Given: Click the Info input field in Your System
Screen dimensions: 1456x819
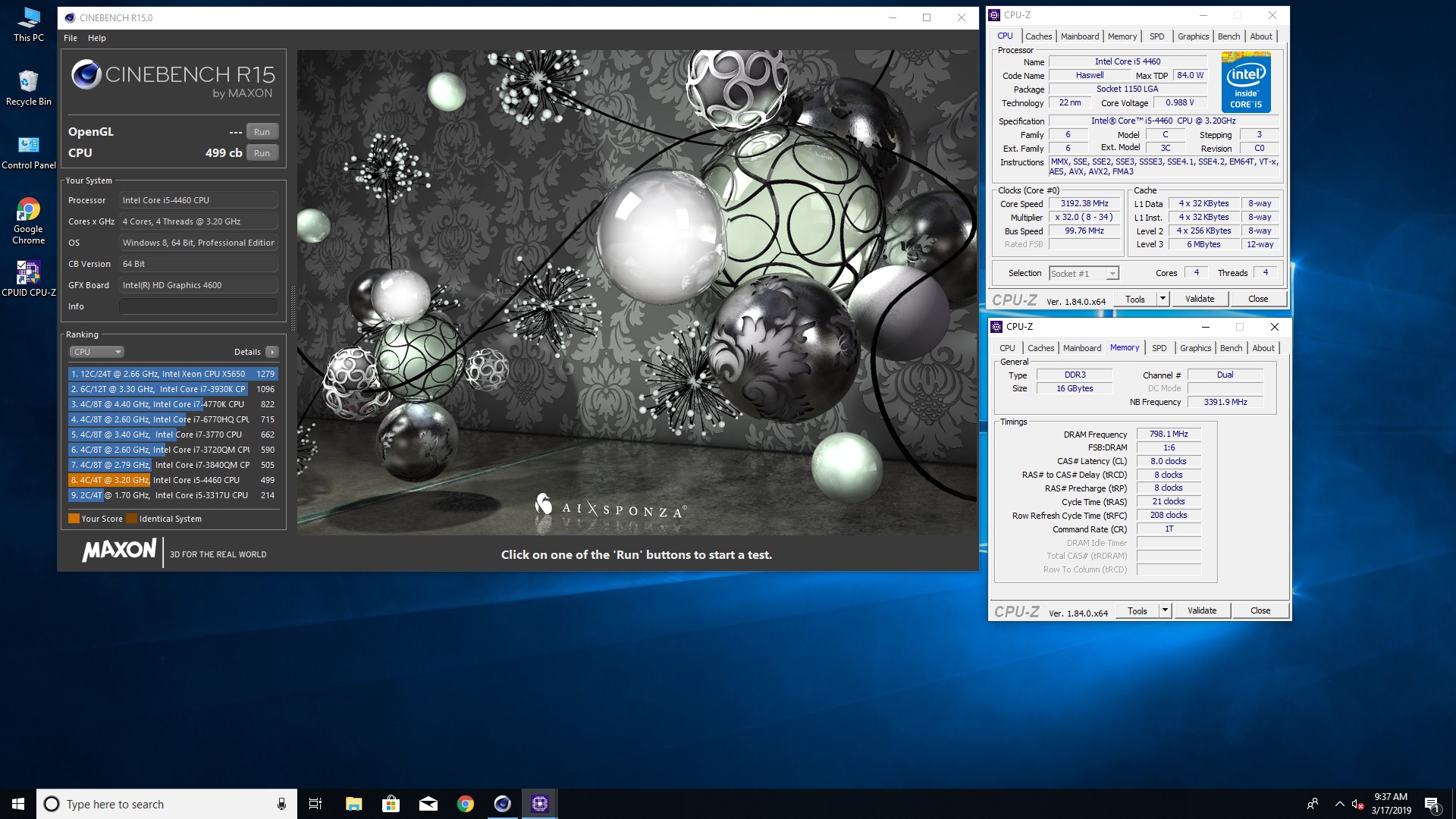Looking at the screenshot, I should (x=198, y=306).
